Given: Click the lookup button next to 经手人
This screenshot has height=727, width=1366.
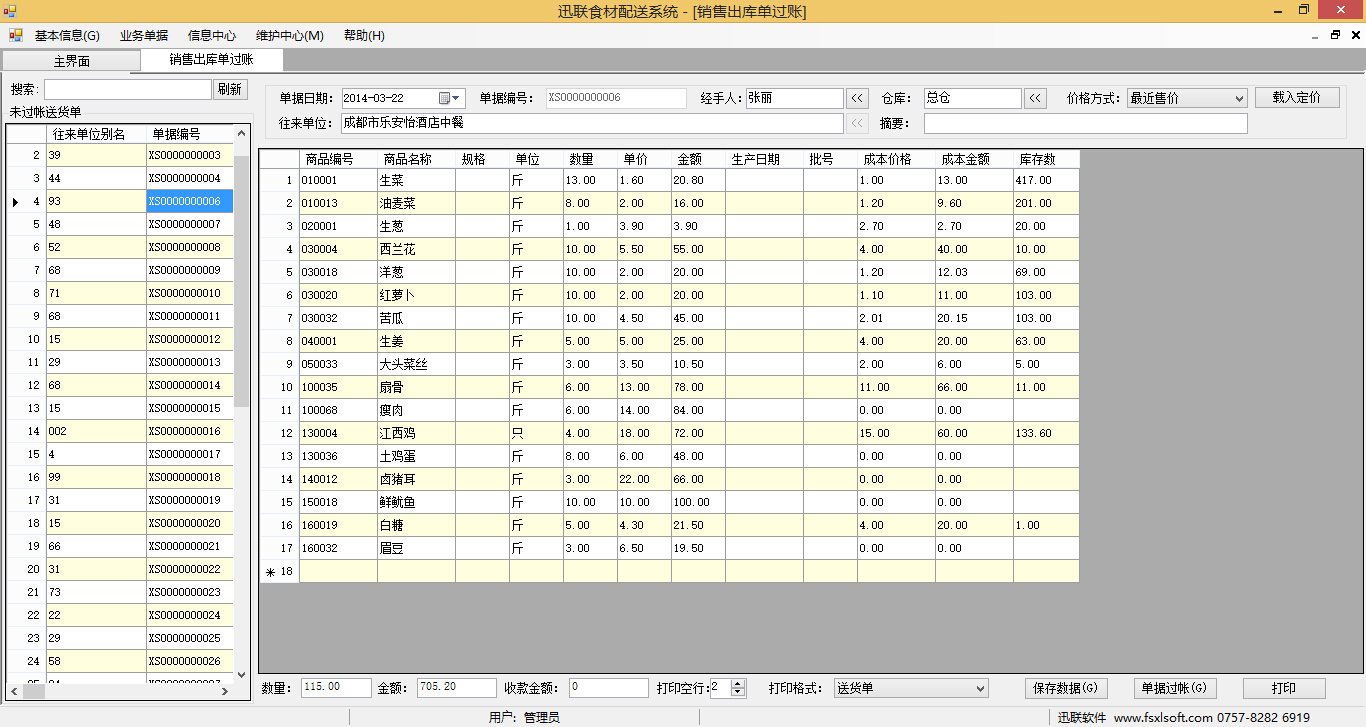Looking at the screenshot, I should 858,98.
